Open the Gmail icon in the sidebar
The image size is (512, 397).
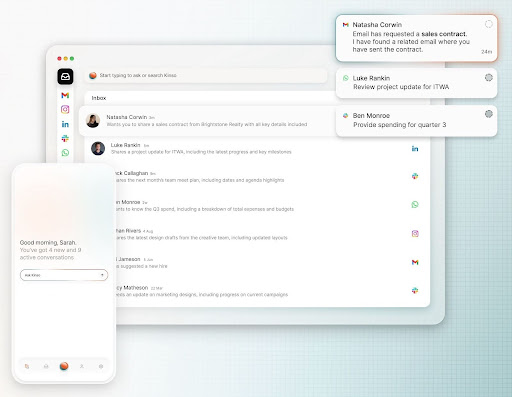point(65,95)
